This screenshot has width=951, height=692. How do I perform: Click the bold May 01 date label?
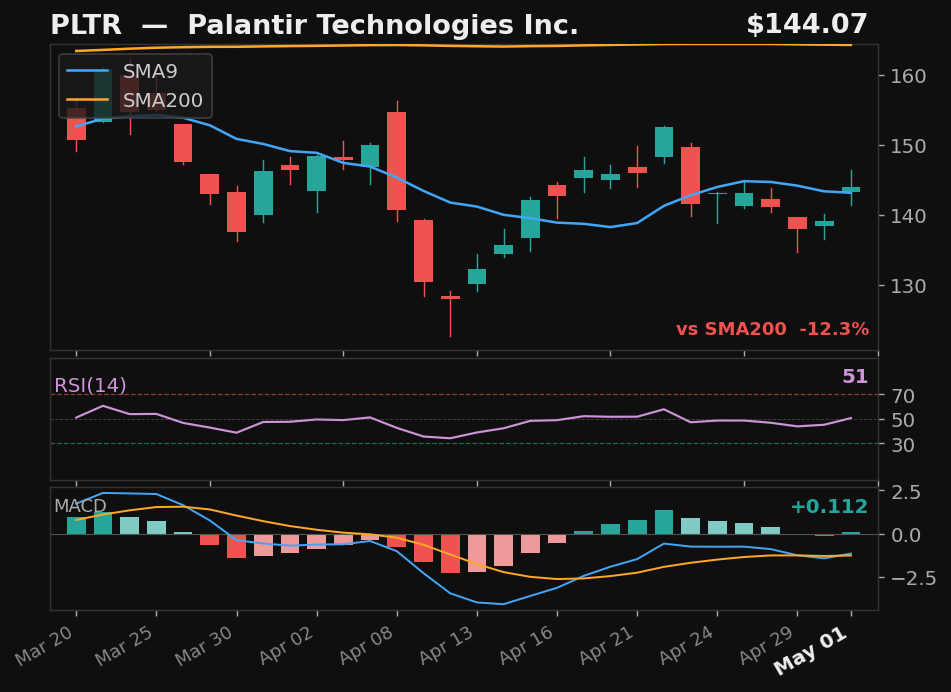coord(811,650)
